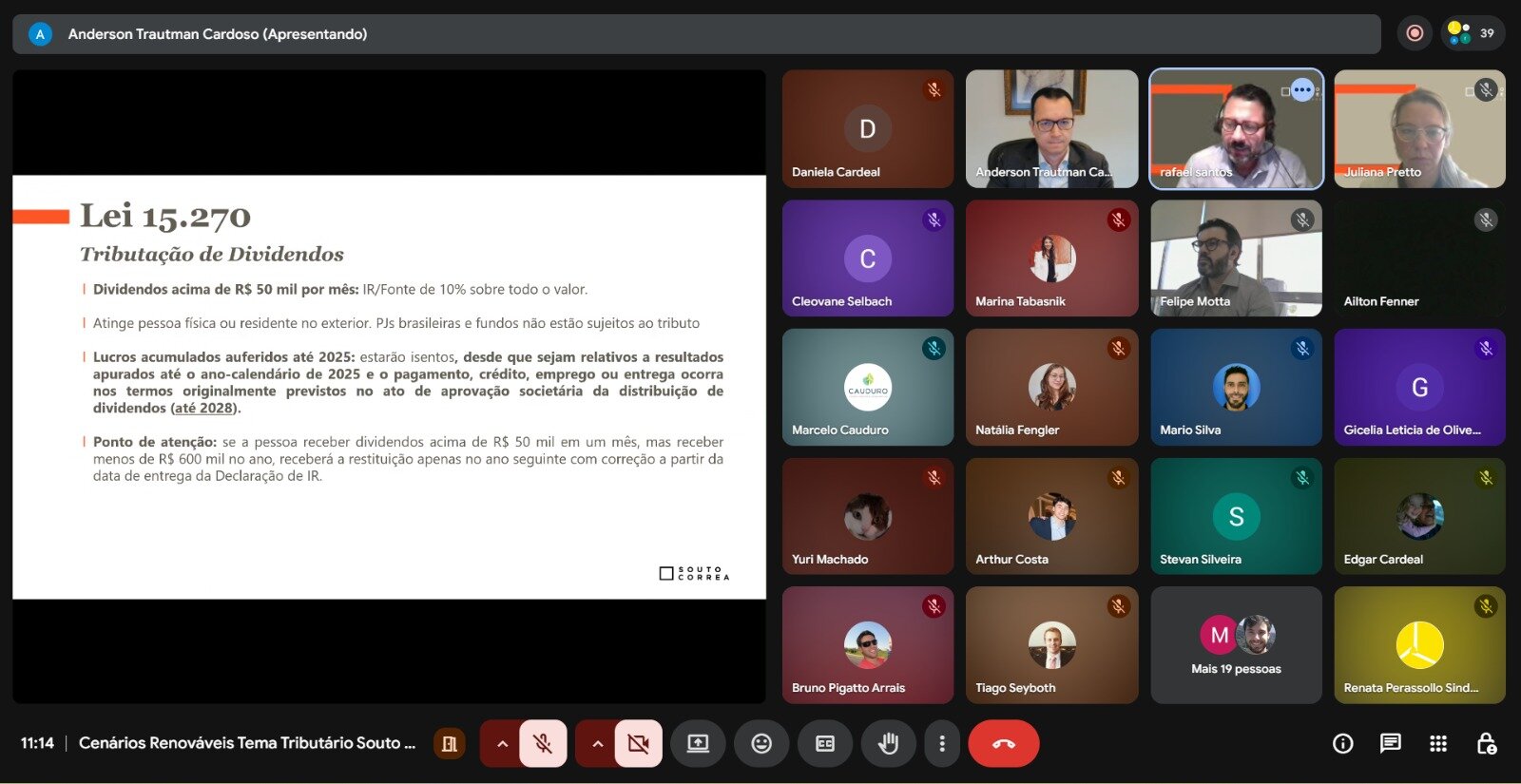
Task: Raise hand using the hand icon
Action: [x=888, y=743]
